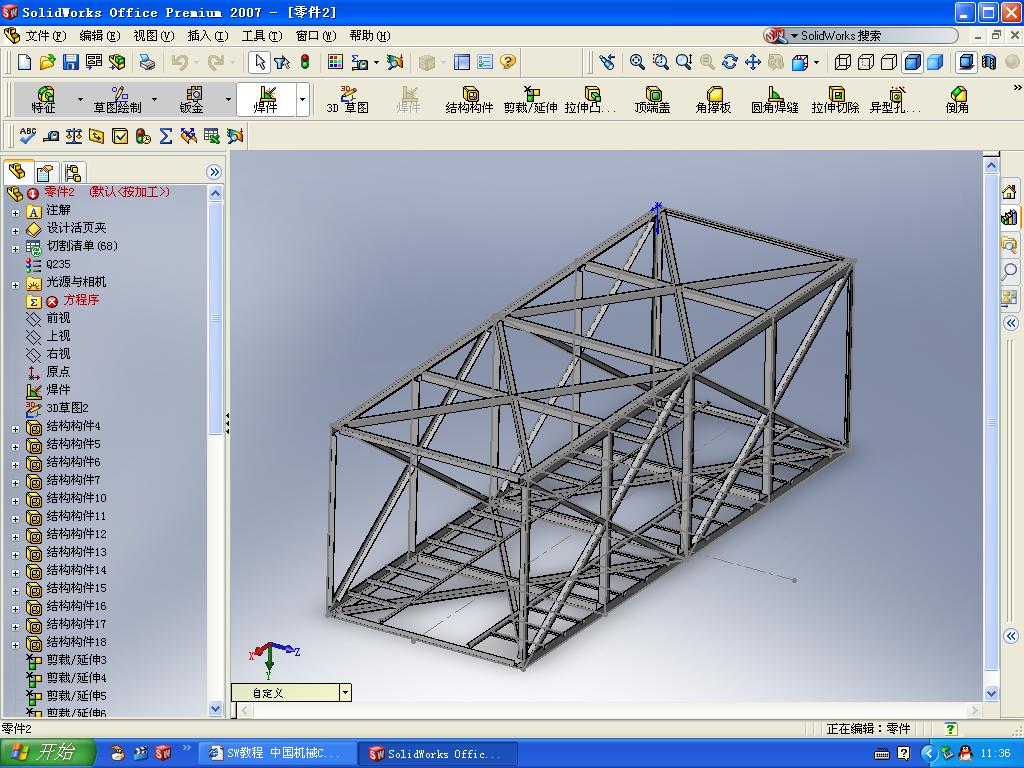Viewport: 1024px width, 768px height.
Task: Select the Zoom to Fit magnifier icon
Action: tap(637, 62)
